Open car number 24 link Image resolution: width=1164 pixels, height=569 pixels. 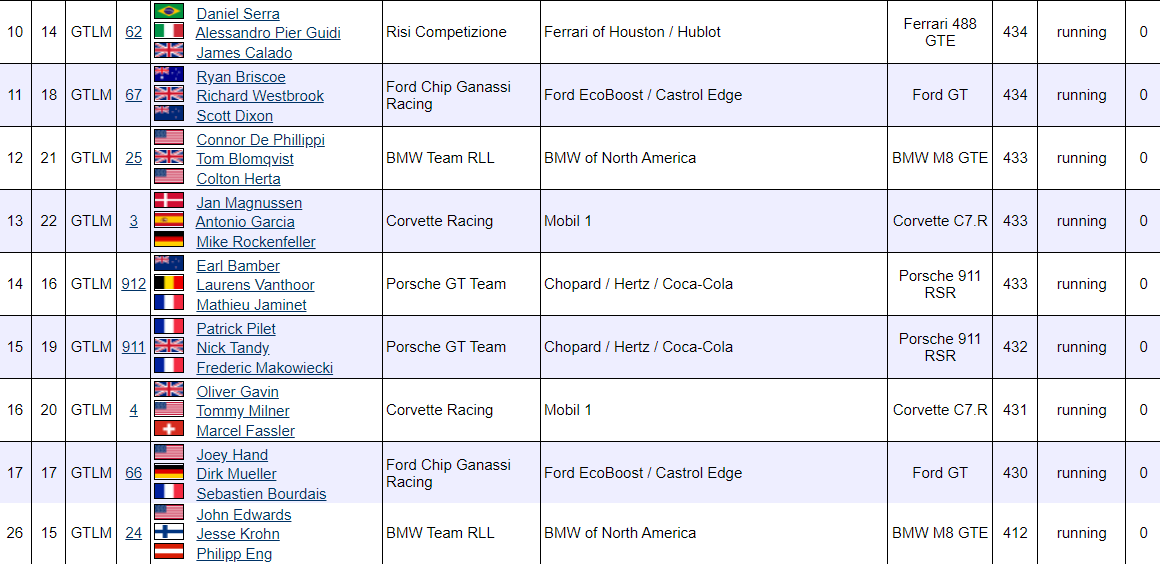pyautogui.click(x=134, y=533)
